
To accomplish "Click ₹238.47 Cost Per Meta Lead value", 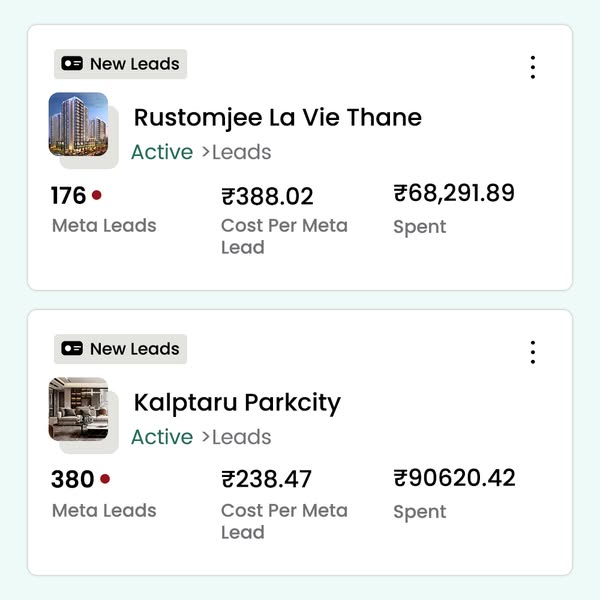I will (268, 480).
